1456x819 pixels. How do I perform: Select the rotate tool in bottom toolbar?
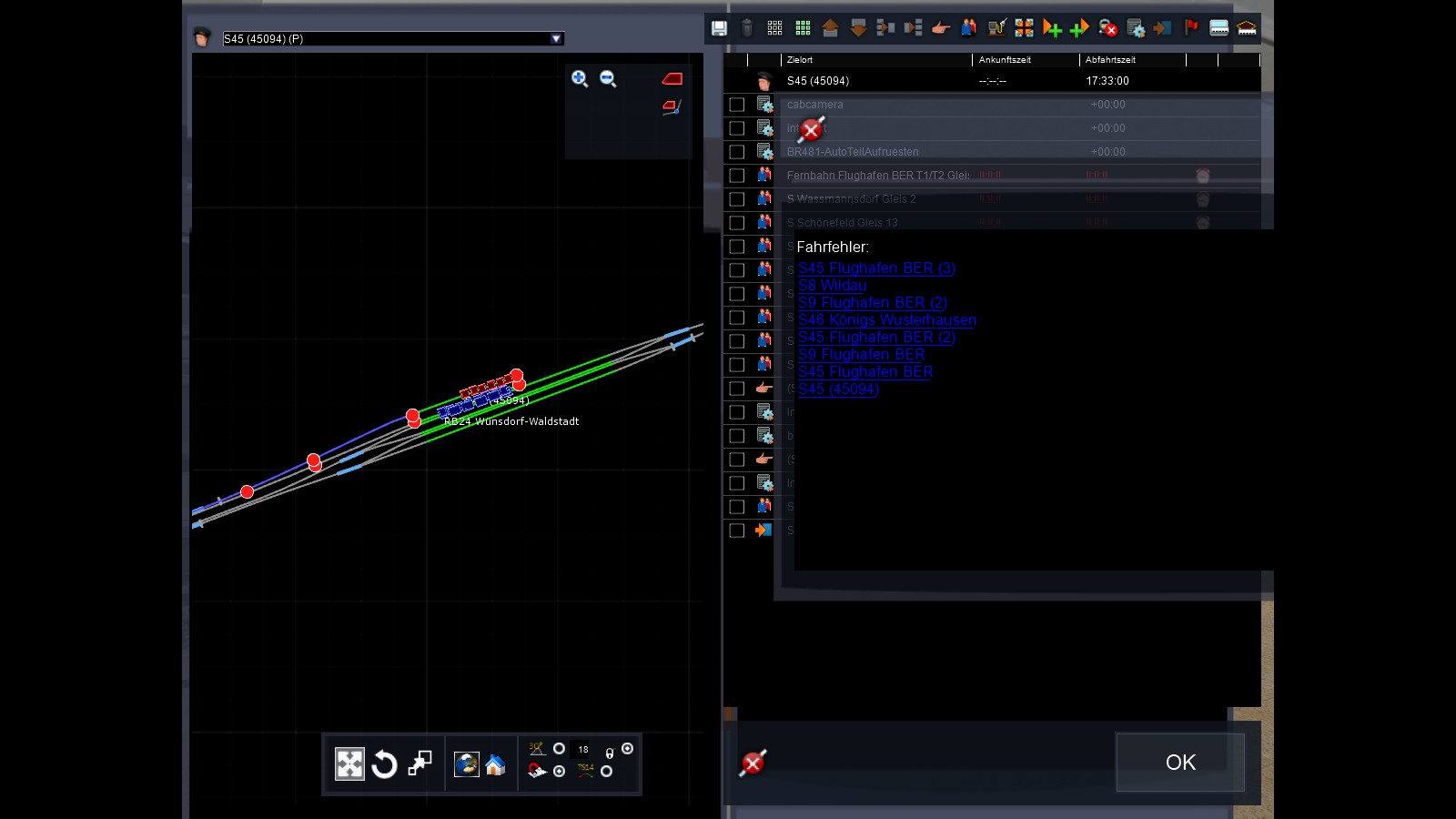(384, 764)
